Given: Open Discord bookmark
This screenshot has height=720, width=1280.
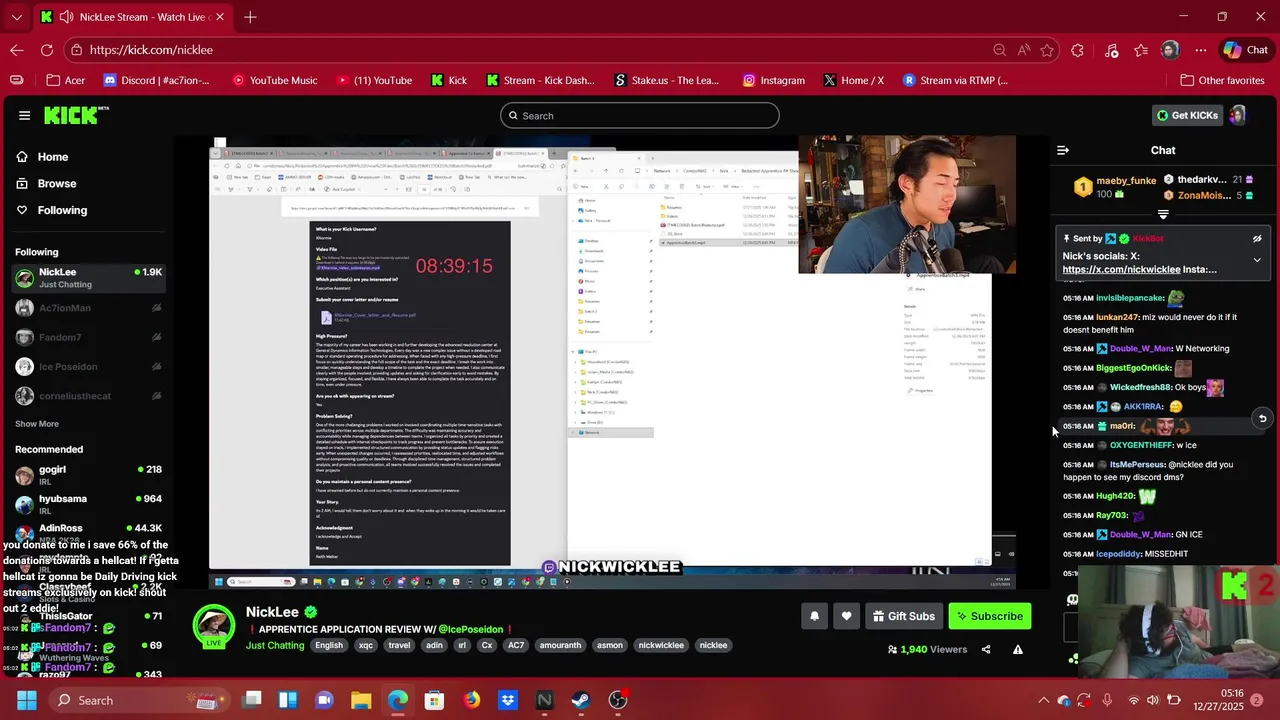Looking at the screenshot, I should (156, 80).
